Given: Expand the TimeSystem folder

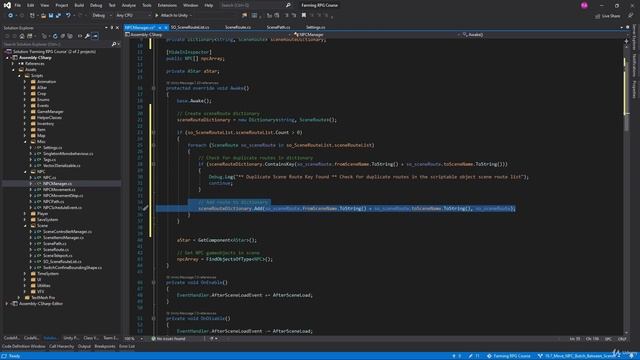Looking at the screenshot, I should [x=25, y=274].
